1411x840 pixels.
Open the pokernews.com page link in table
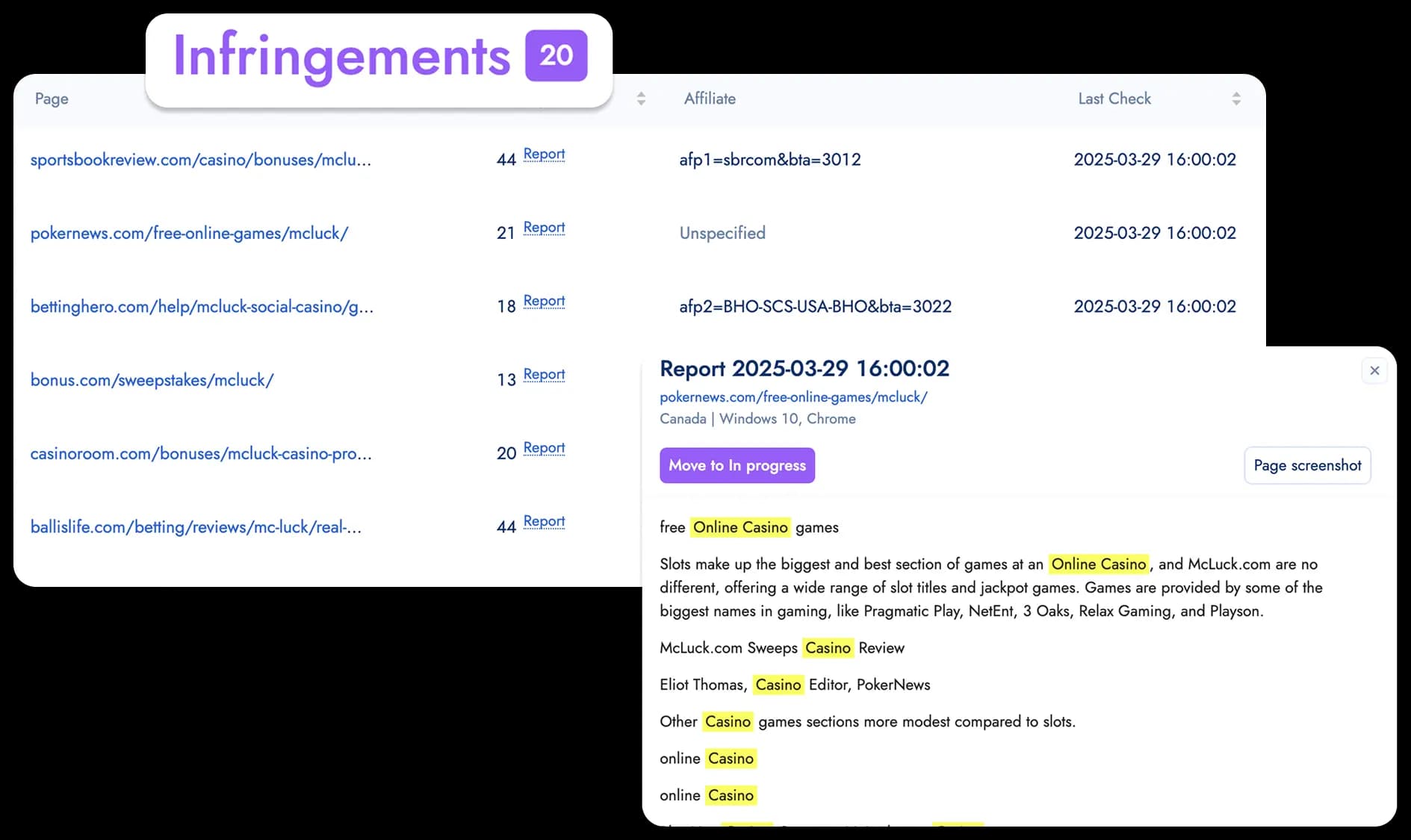coord(189,233)
